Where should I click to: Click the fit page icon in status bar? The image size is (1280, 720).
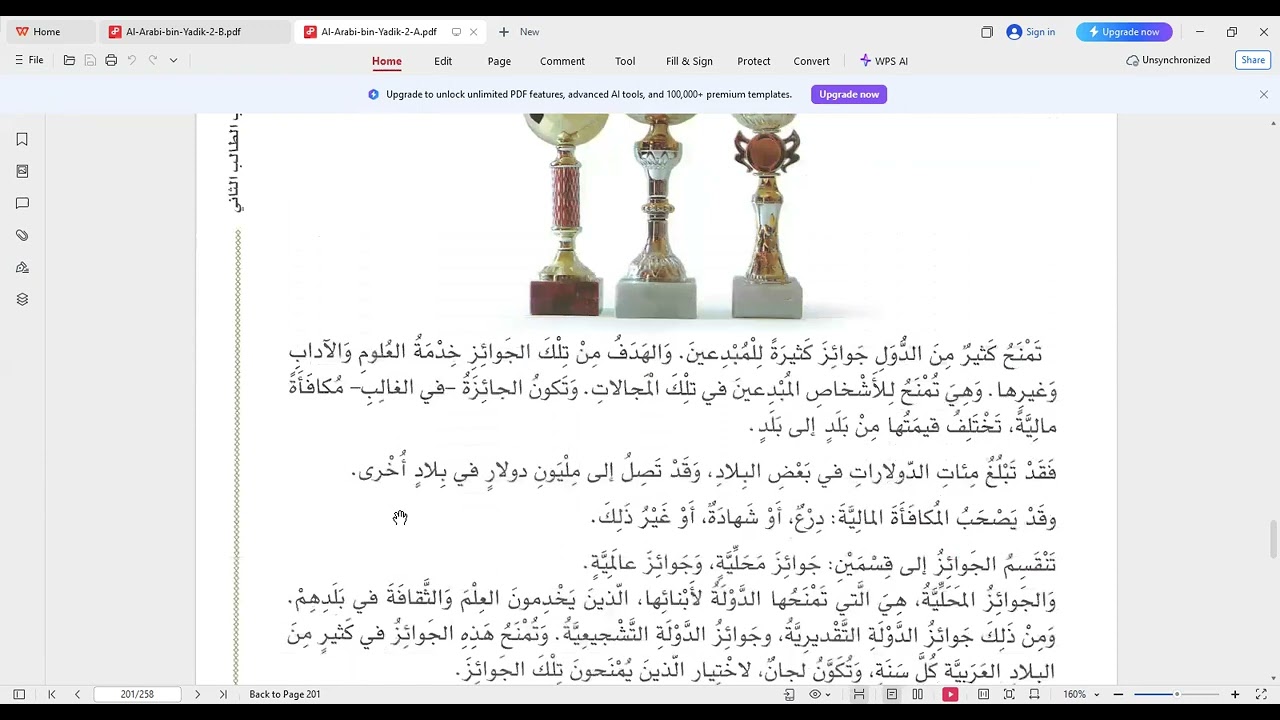coord(1009,694)
